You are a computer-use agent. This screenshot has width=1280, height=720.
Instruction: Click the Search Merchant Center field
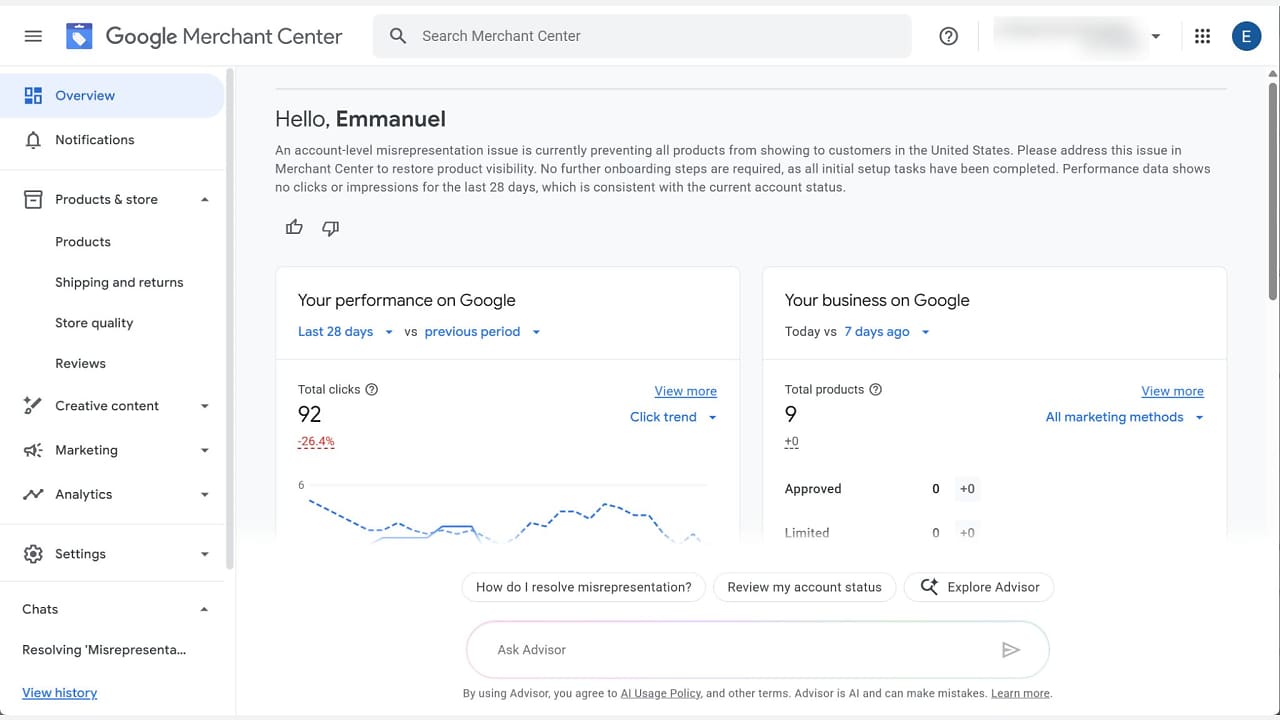[x=642, y=36]
